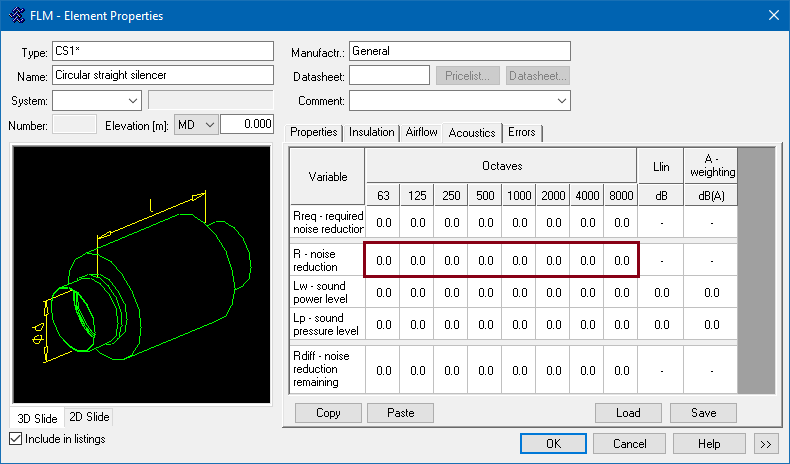Edit the Manufactr. field General
790x464 pixels.
(459, 51)
